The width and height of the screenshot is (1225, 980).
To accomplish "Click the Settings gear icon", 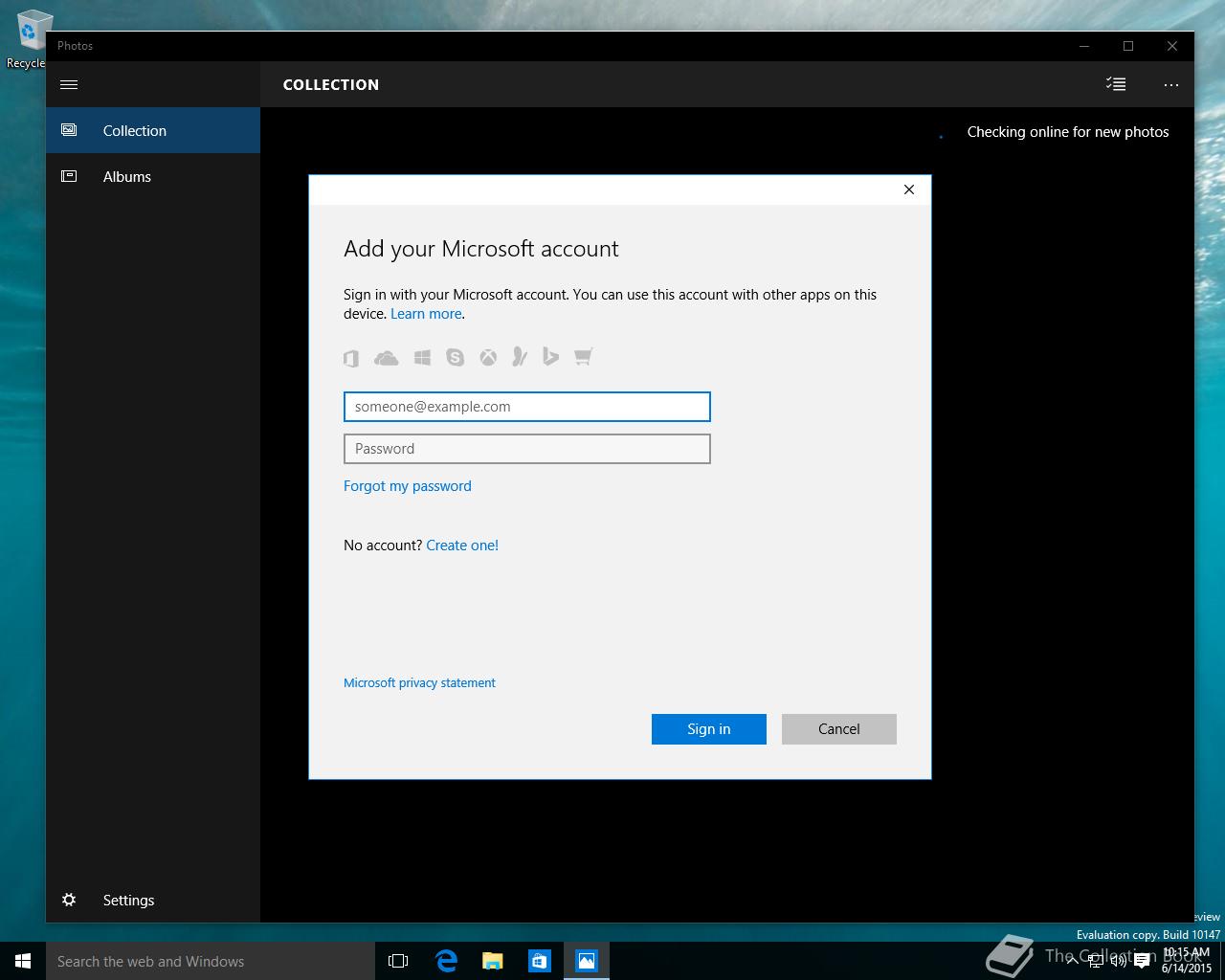I will tap(69, 900).
